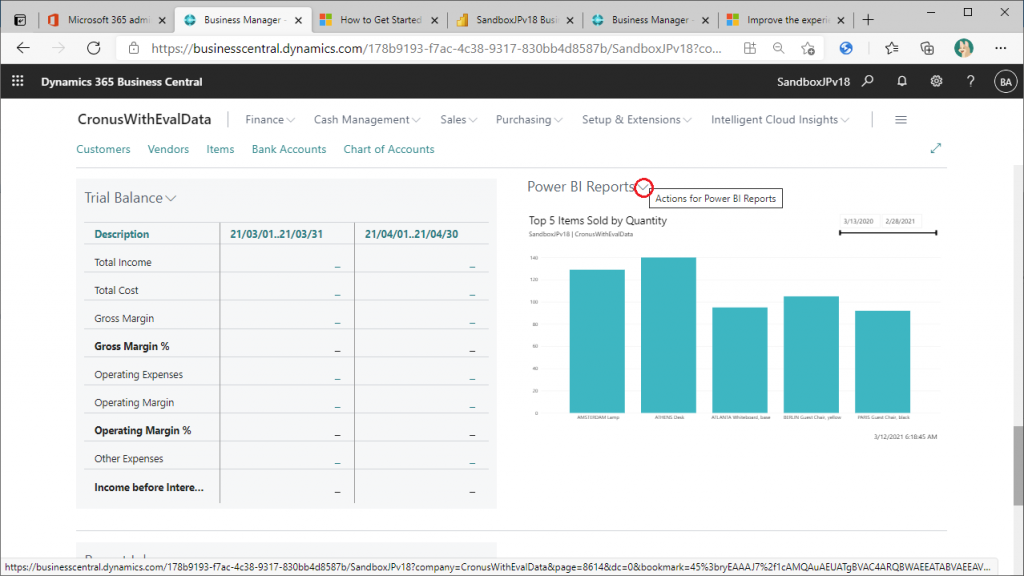View site info via the lock icon

pyautogui.click(x=134, y=48)
